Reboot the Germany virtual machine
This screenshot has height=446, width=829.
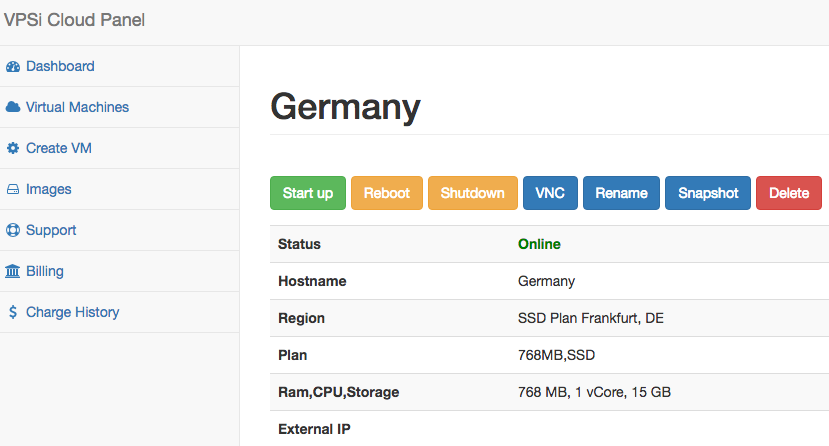[387, 193]
